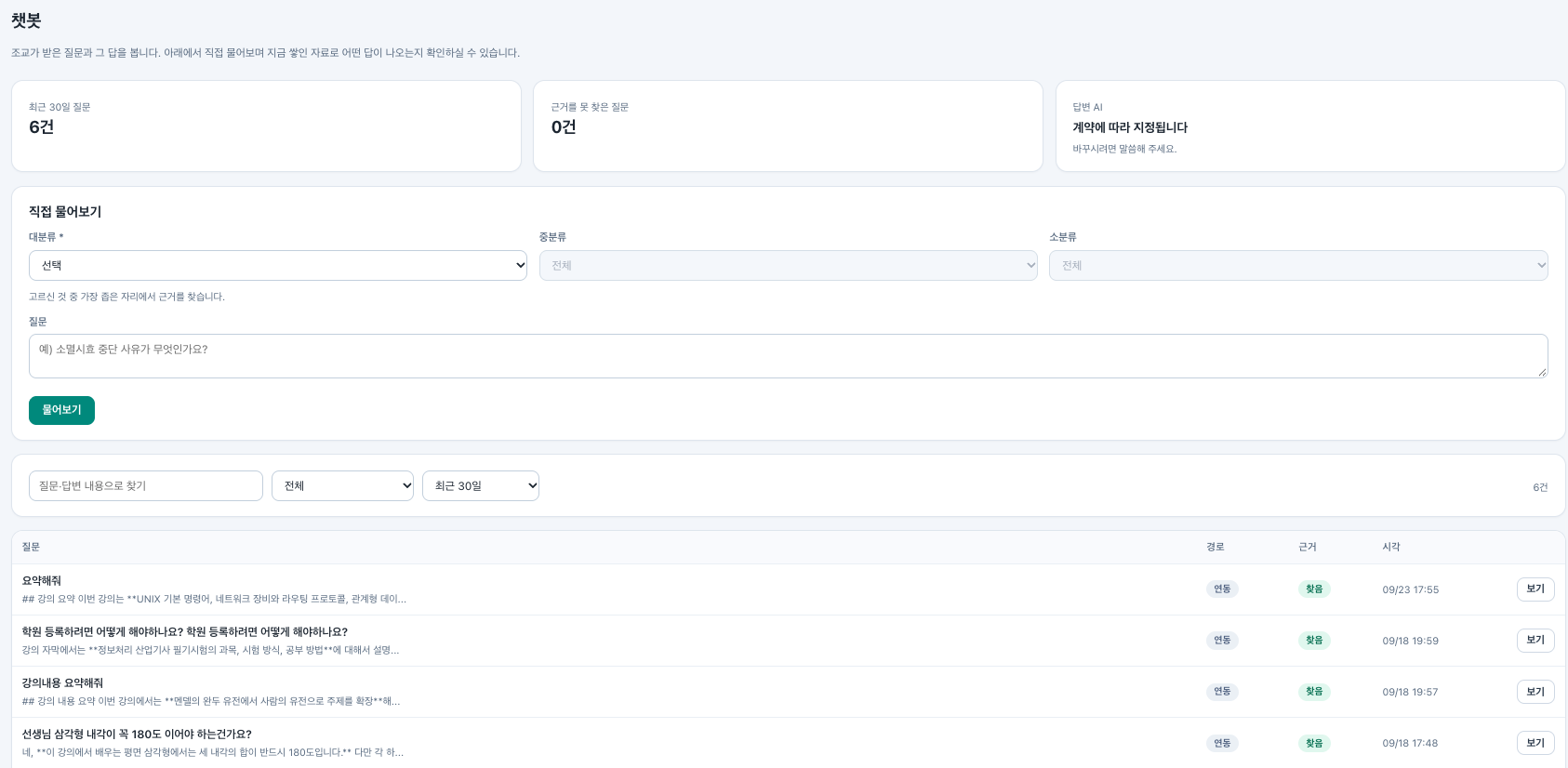
Task: Click the 최근 30일 질문 stats card
Action: 266,126
